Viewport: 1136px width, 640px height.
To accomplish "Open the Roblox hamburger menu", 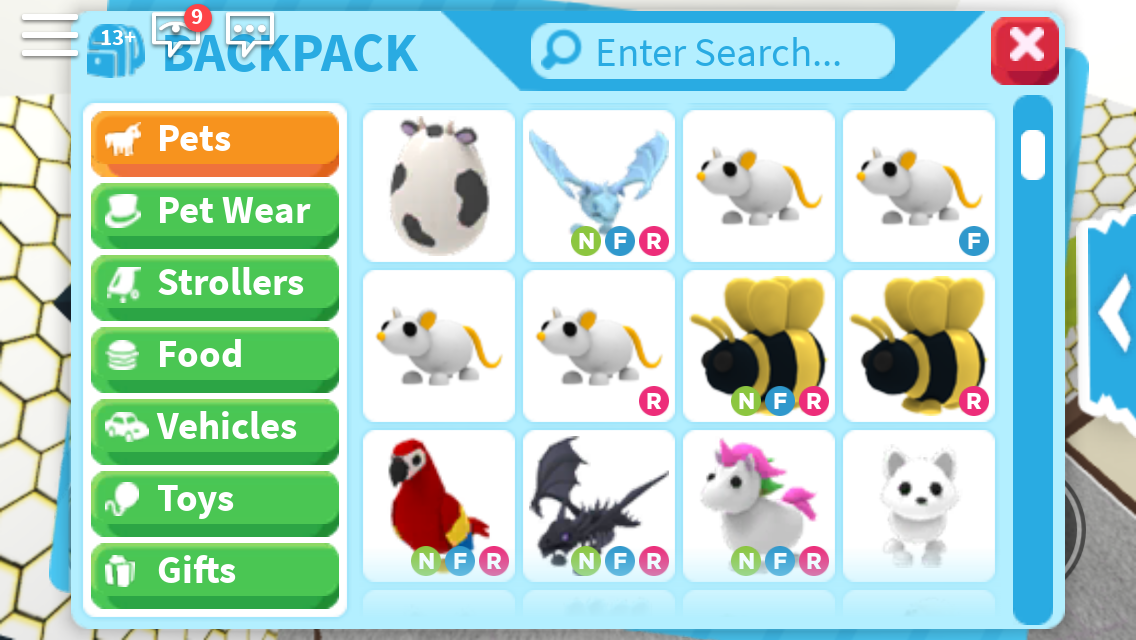I will pos(49,36).
